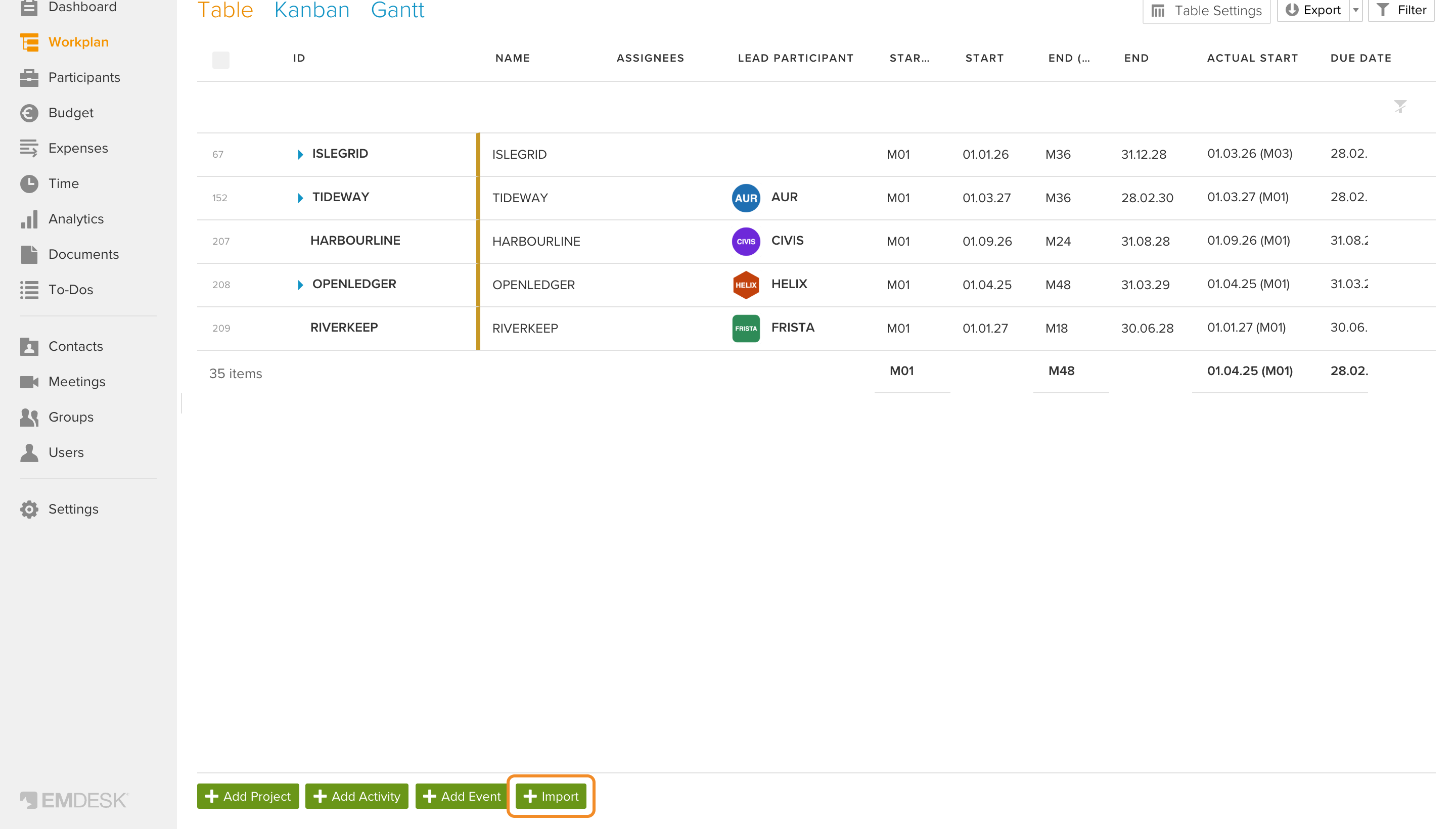Click the Participants briefcase icon
Image resolution: width=1456 pixels, height=829 pixels.
coord(29,77)
